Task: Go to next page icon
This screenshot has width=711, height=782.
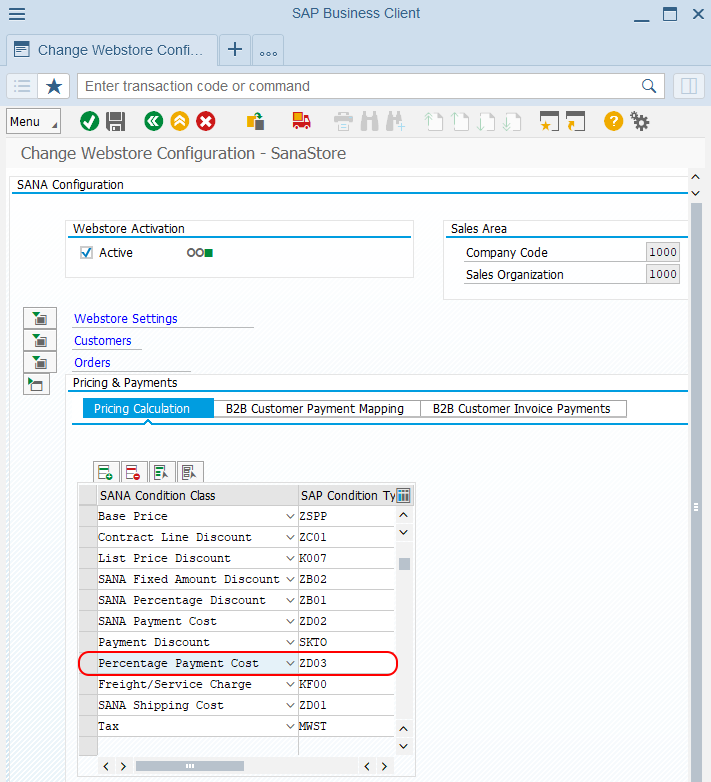Action: click(486, 121)
